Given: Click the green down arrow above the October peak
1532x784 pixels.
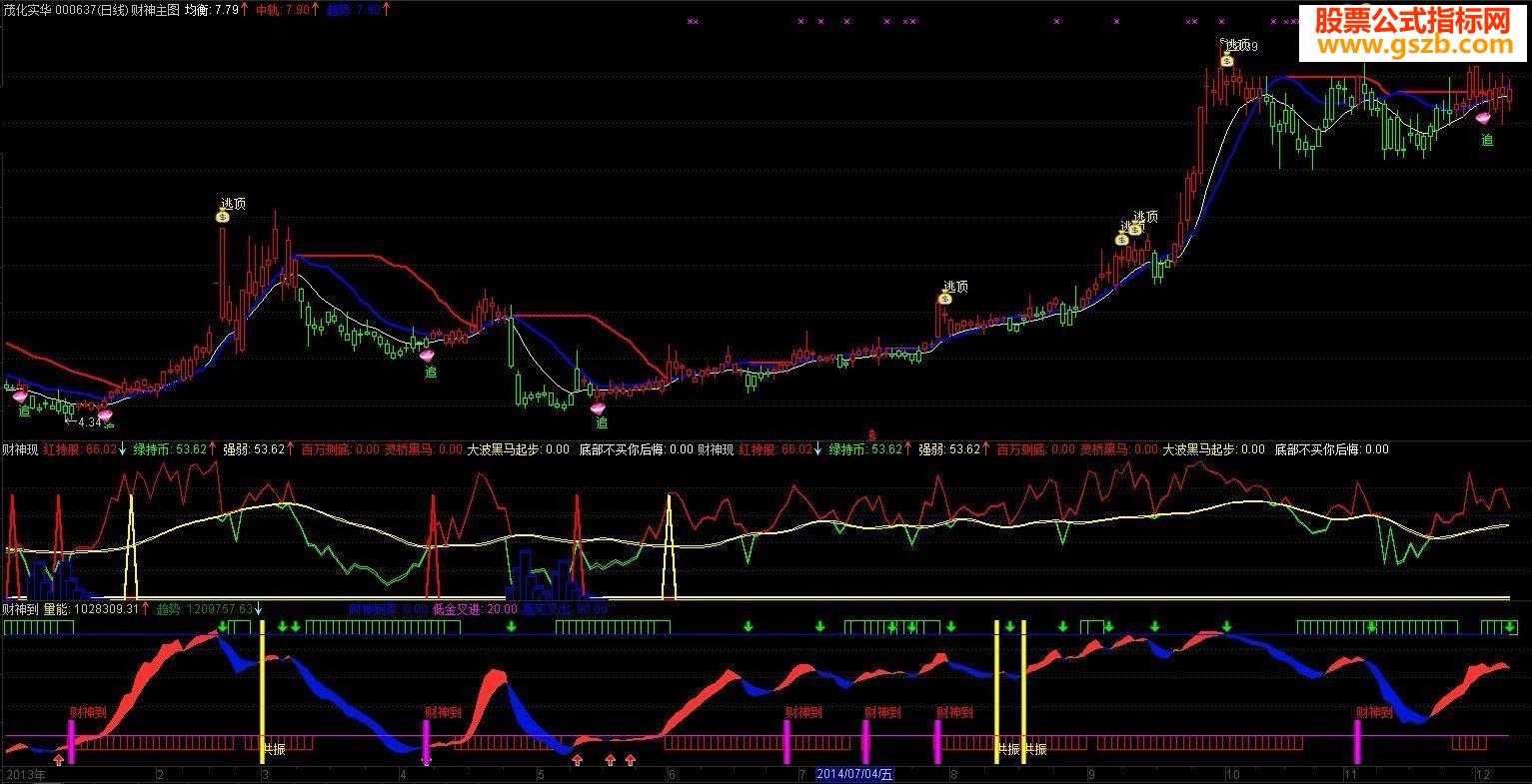Looking at the screenshot, I should pyautogui.click(x=1227, y=627).
